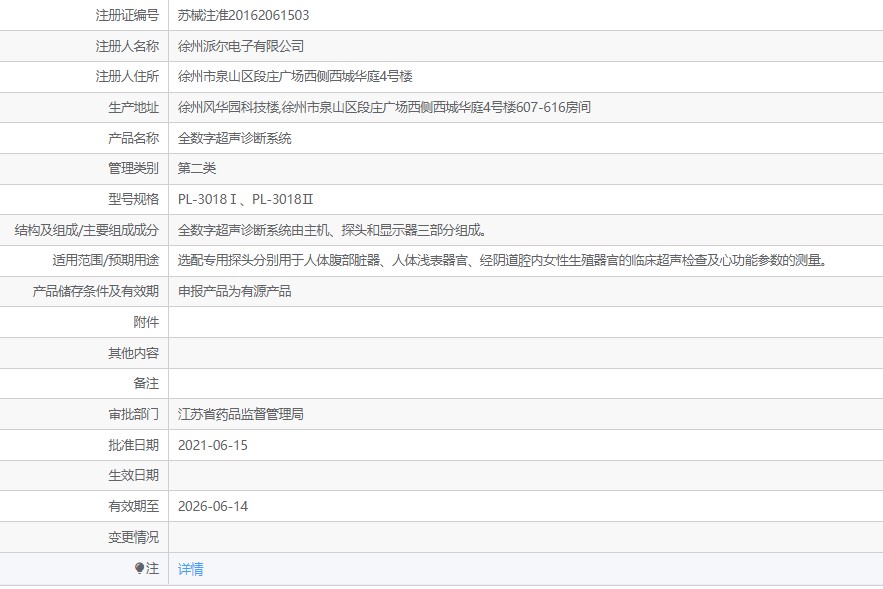The width and height of the screenshot is (883, 589).
Task: Click the intended use text starting 选配专用探头
Action: [502, 260]
